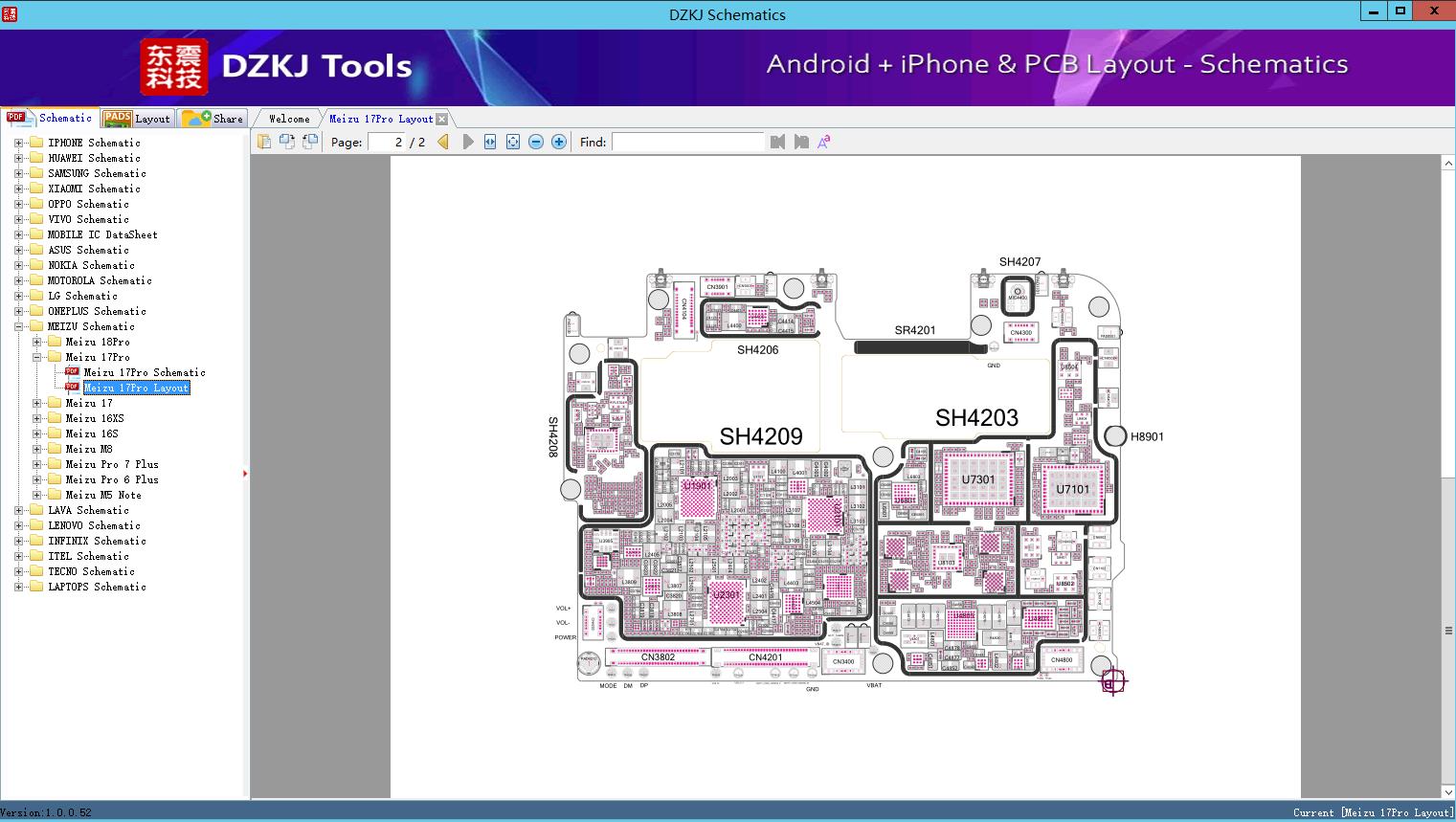Expand LAPTOPS Schematic folder
The width and height of the screenshot is (1456, 822).
[x=18, y=587]
